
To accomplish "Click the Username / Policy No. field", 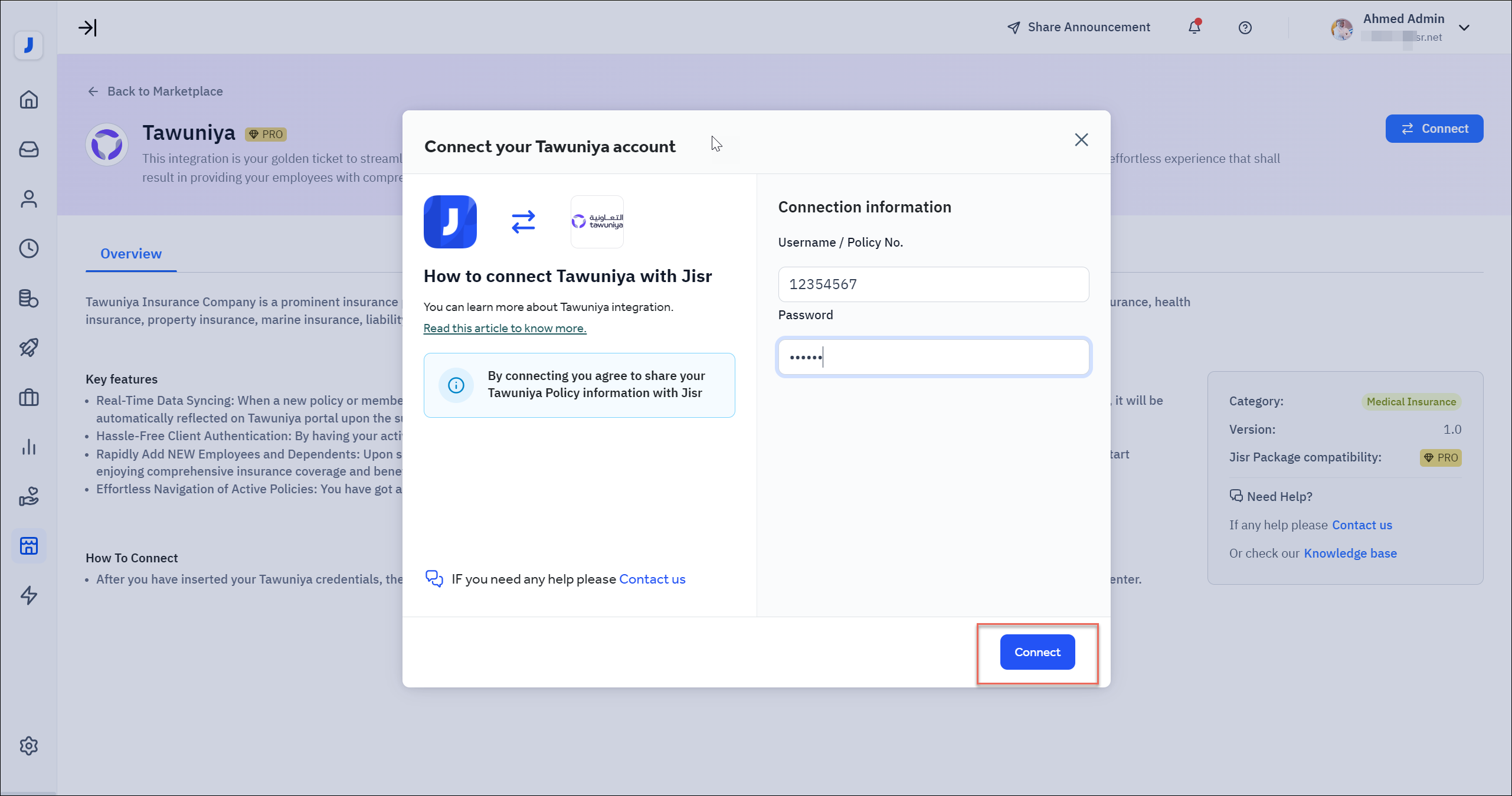I will [933, 284].
